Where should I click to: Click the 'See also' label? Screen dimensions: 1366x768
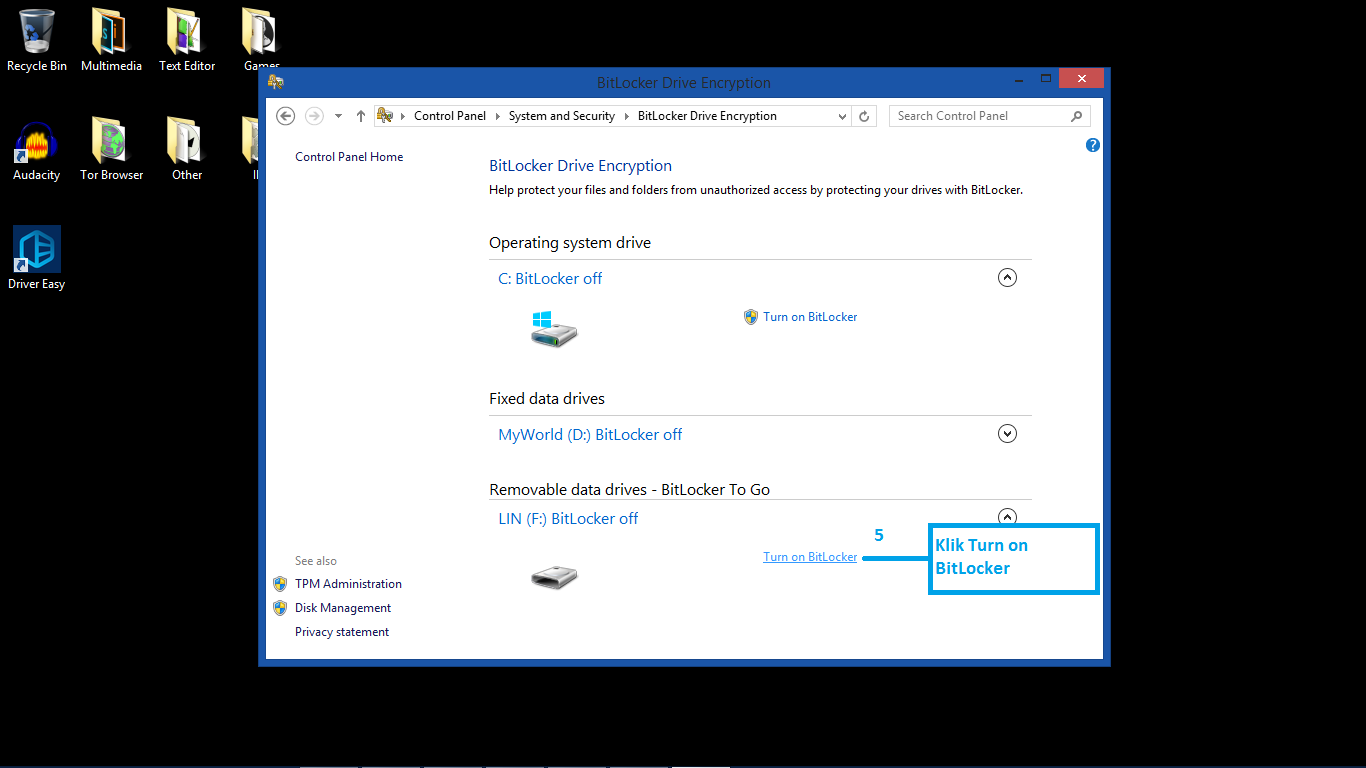click(x=316, y=561)
